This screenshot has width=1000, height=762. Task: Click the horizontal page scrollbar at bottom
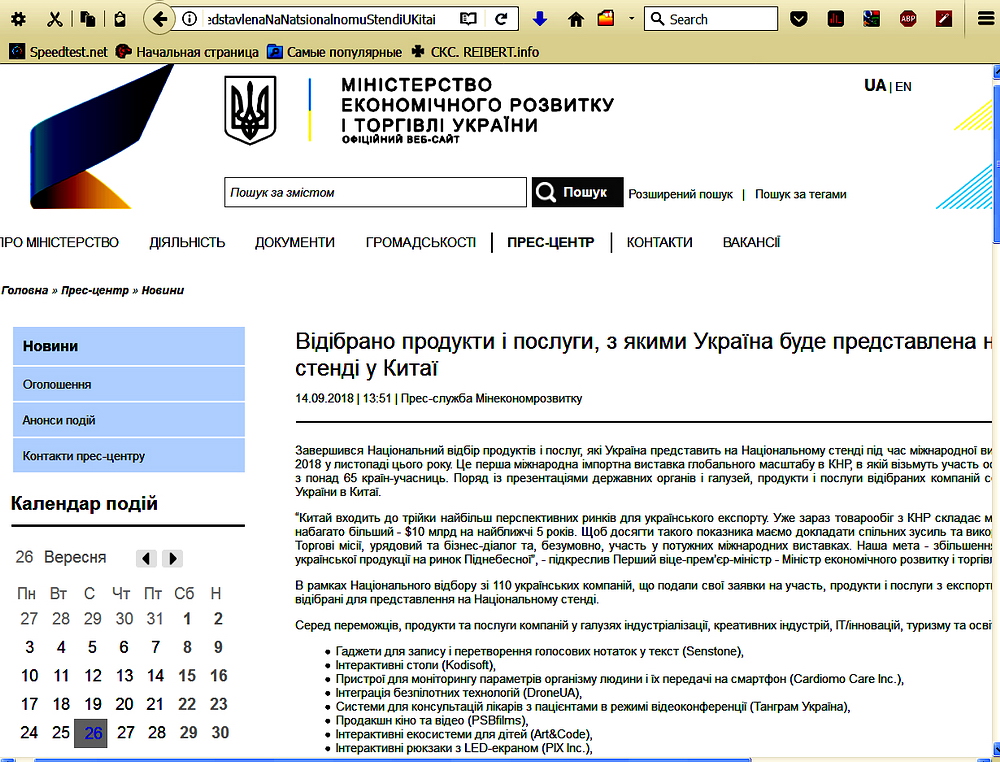coord(392,759)
